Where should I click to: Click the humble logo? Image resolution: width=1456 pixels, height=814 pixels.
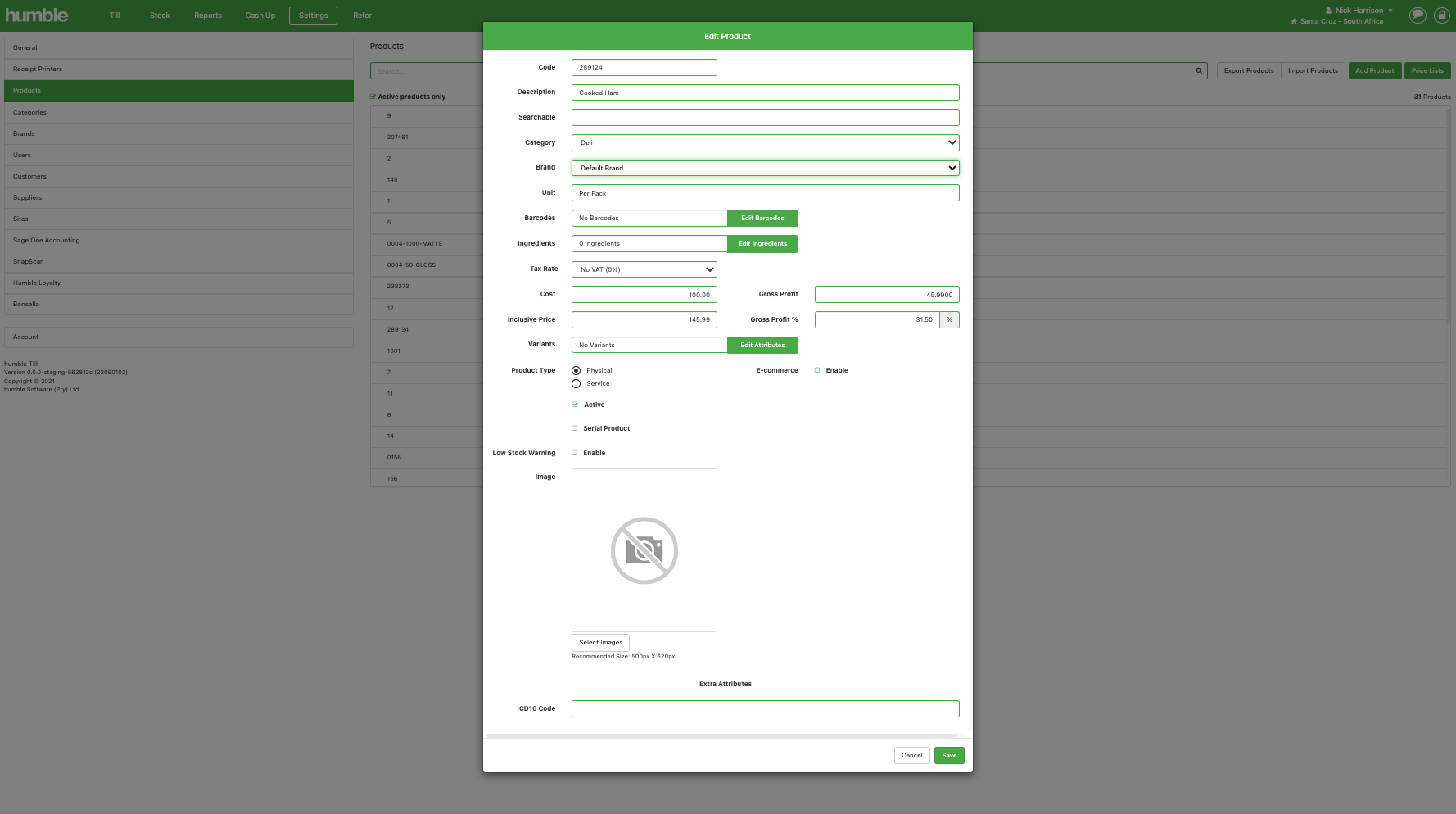click(x=37, y=15)
